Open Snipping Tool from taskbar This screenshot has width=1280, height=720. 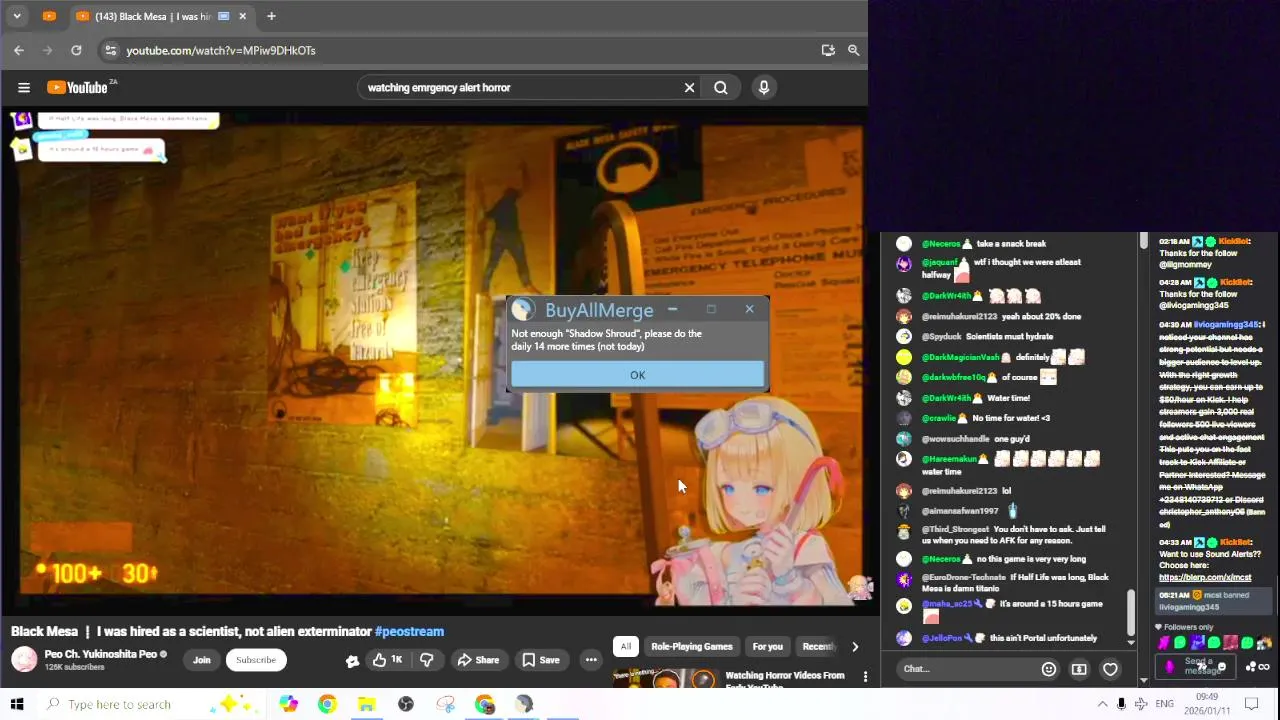445,704
